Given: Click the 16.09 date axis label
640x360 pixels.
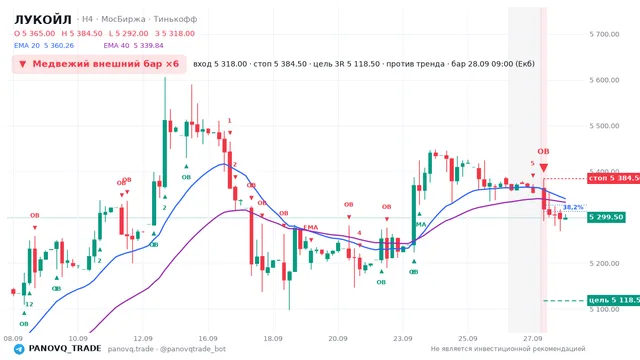Looking at the screenshot, I should coord(208,338).
